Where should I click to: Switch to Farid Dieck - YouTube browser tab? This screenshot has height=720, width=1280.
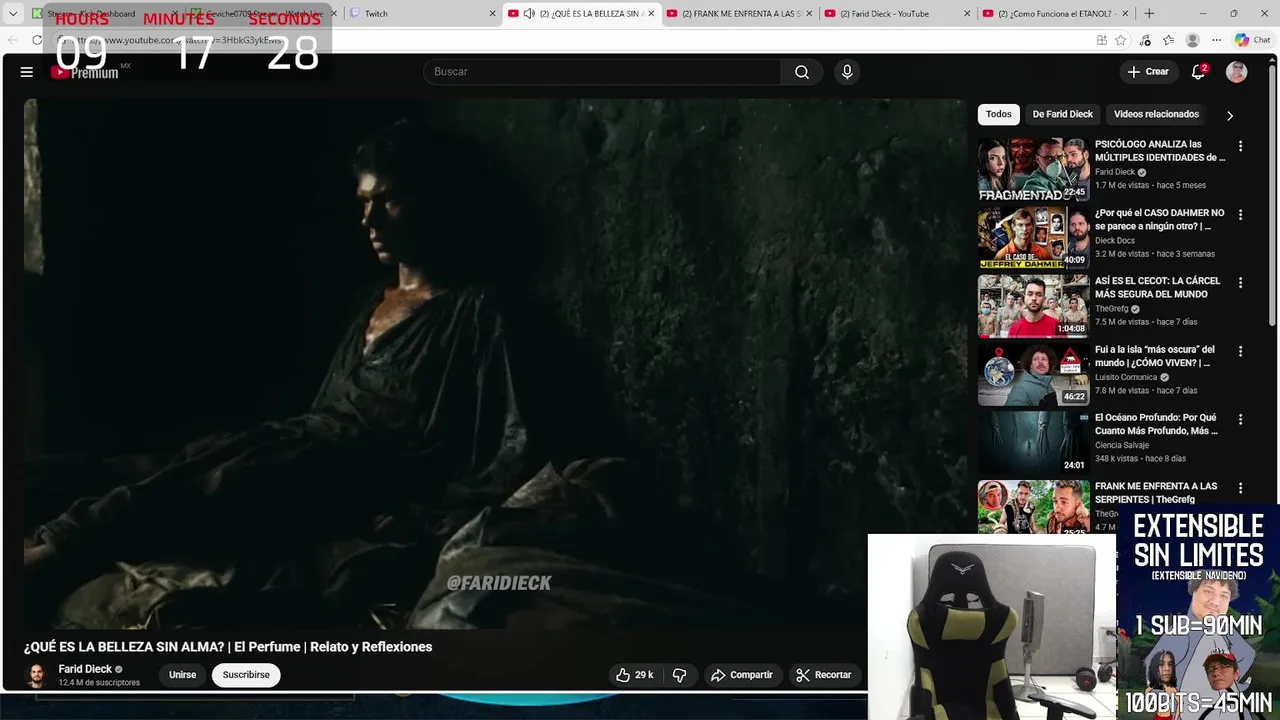(x=897, y=13)
